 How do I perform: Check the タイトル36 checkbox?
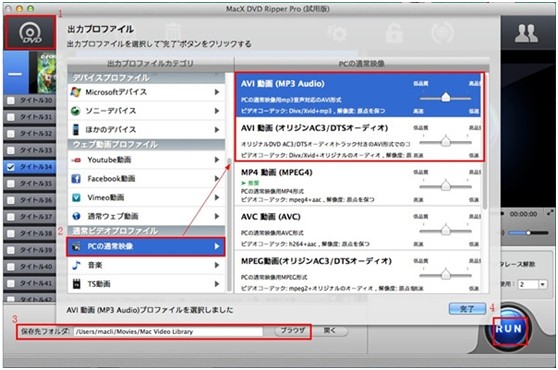tap(11, 200)
